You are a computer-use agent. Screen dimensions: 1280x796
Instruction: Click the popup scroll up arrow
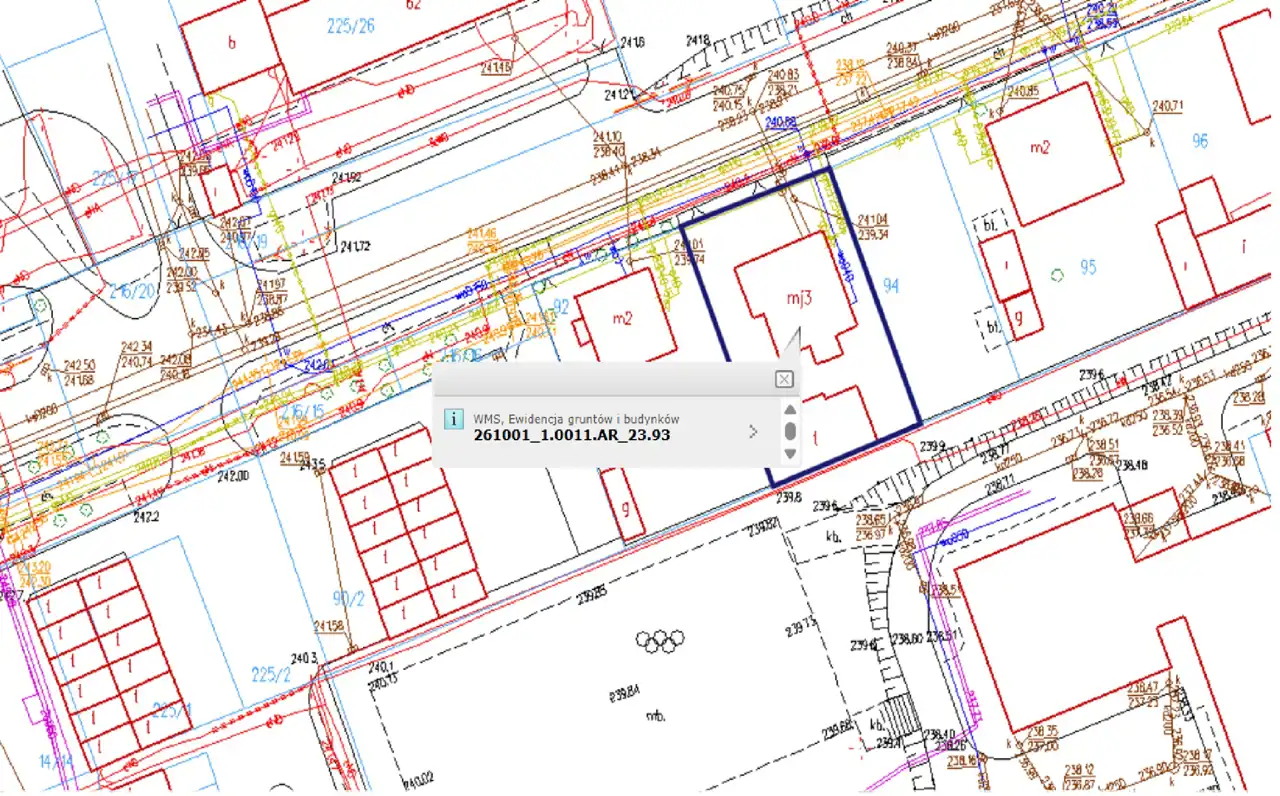click(789, 409)
